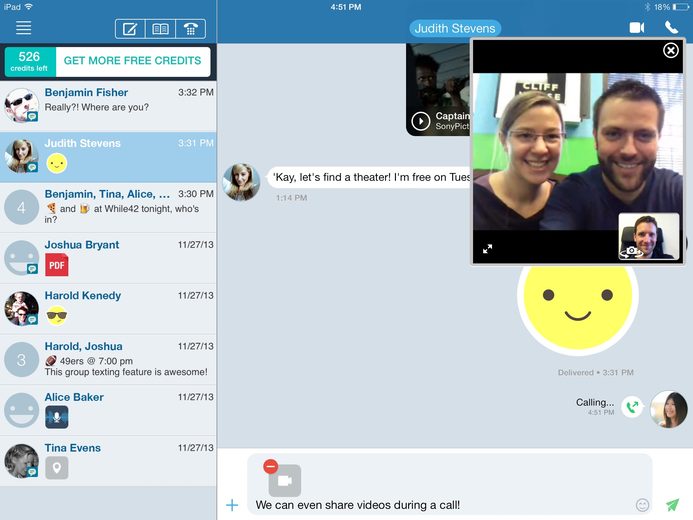This screenshot has width=693, height=520.
Task: Tap the 4:51 PM status bar clock
Action: coord(346,7)
